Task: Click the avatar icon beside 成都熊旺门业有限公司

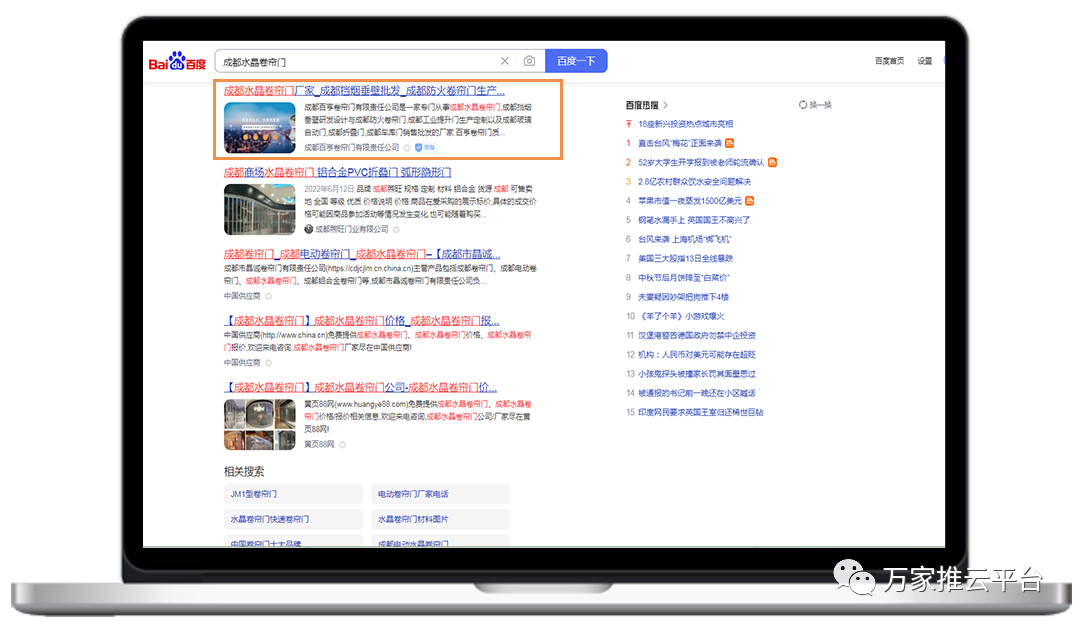Action: coord(309,229)
